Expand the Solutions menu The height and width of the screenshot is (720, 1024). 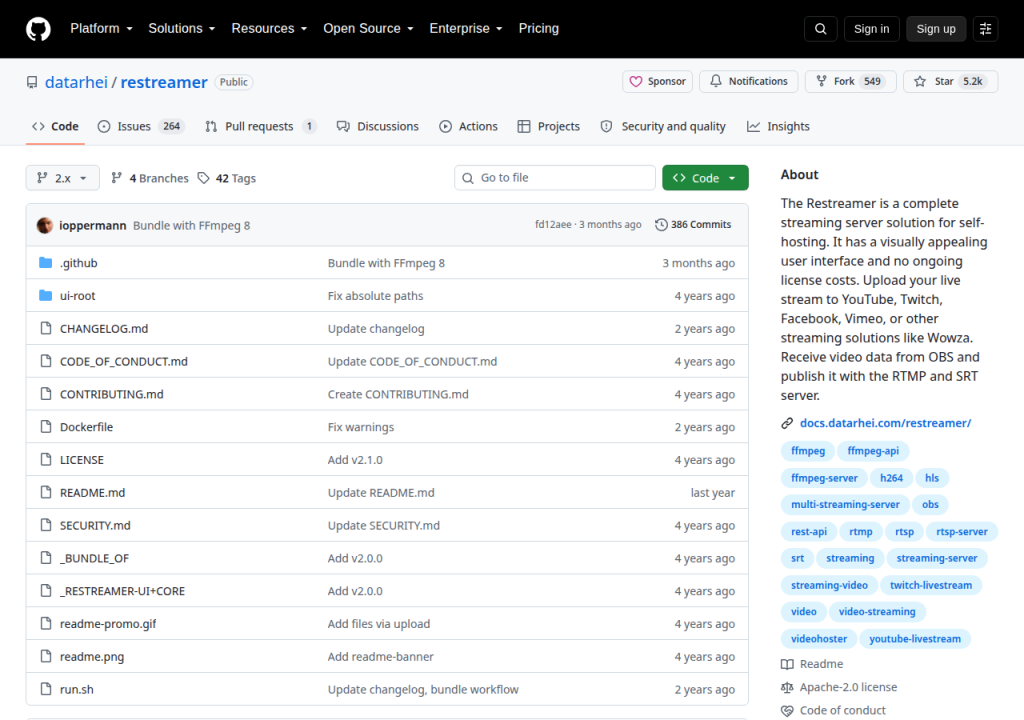tap(182, 29)
